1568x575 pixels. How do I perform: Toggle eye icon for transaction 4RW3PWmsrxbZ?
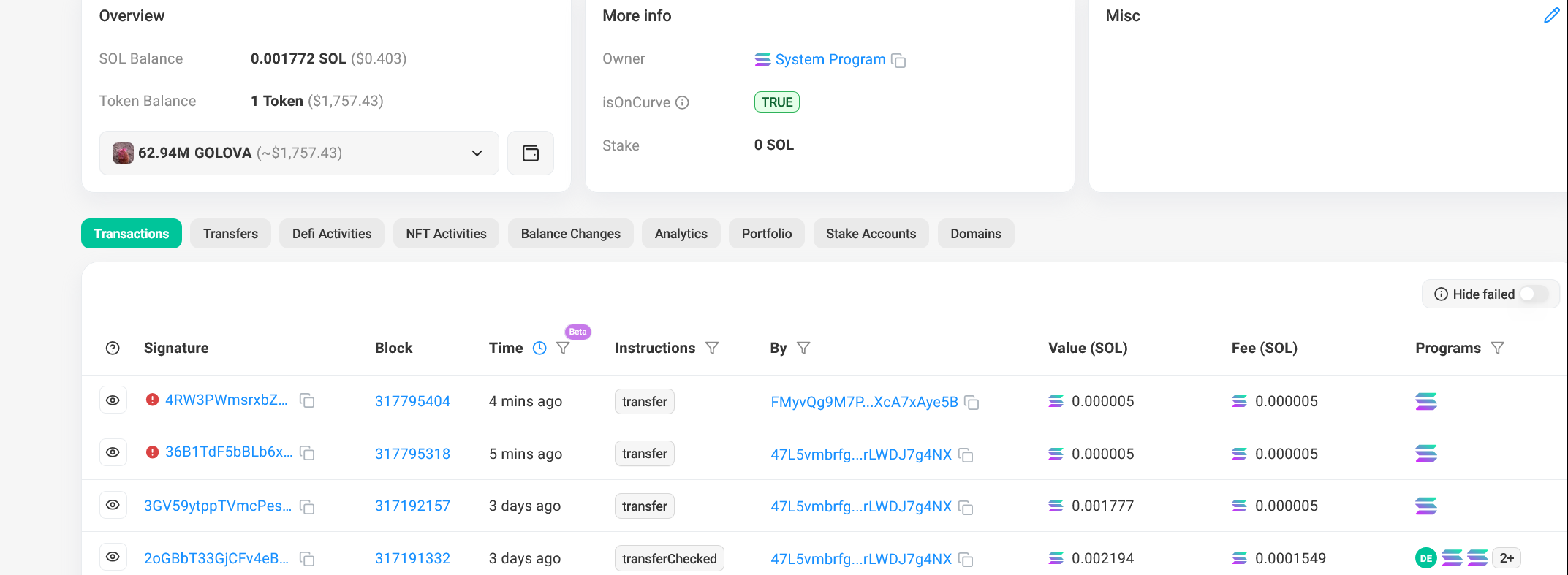click(x=113, y=400)
